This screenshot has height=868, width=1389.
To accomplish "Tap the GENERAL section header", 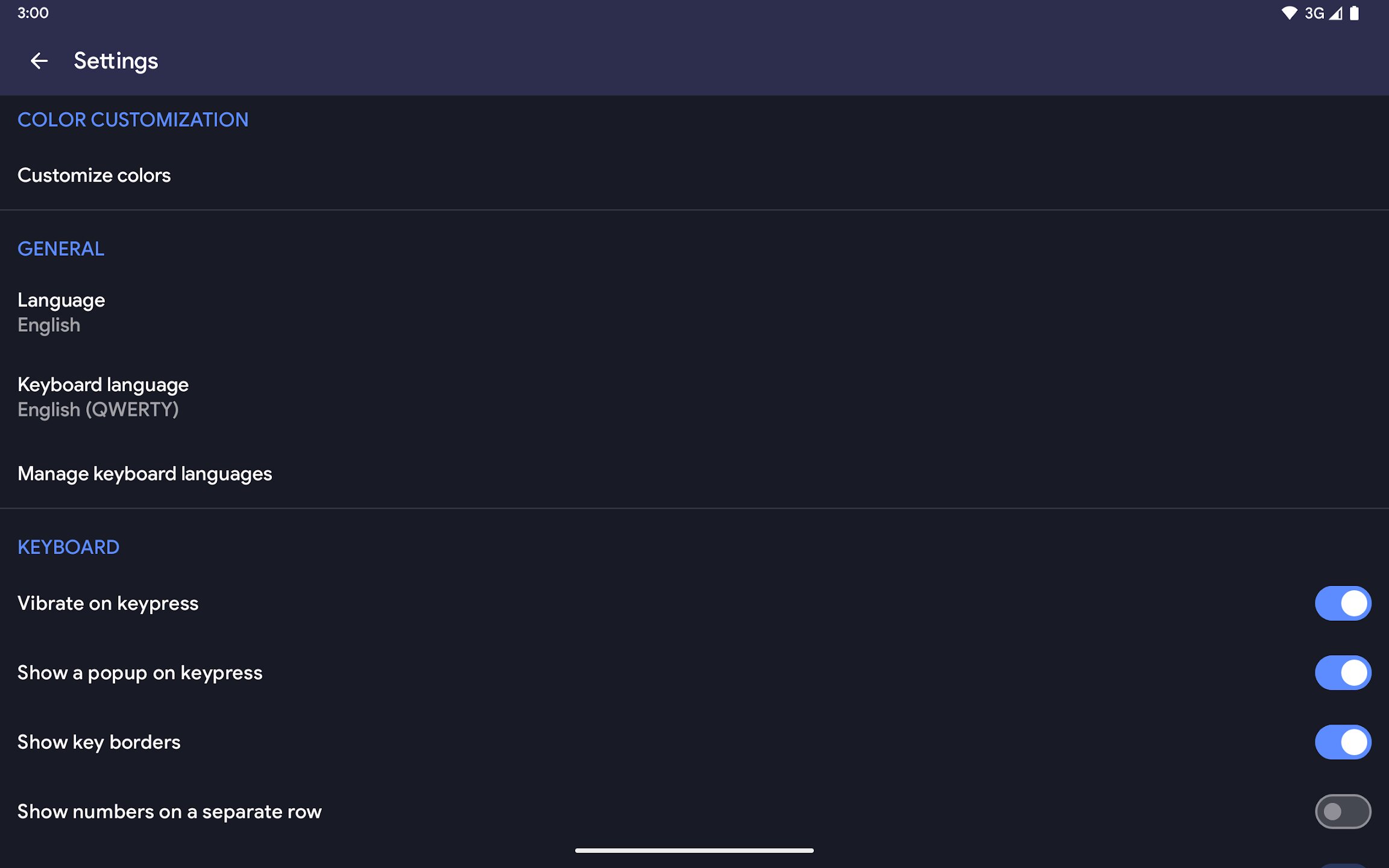I will 61,249.
